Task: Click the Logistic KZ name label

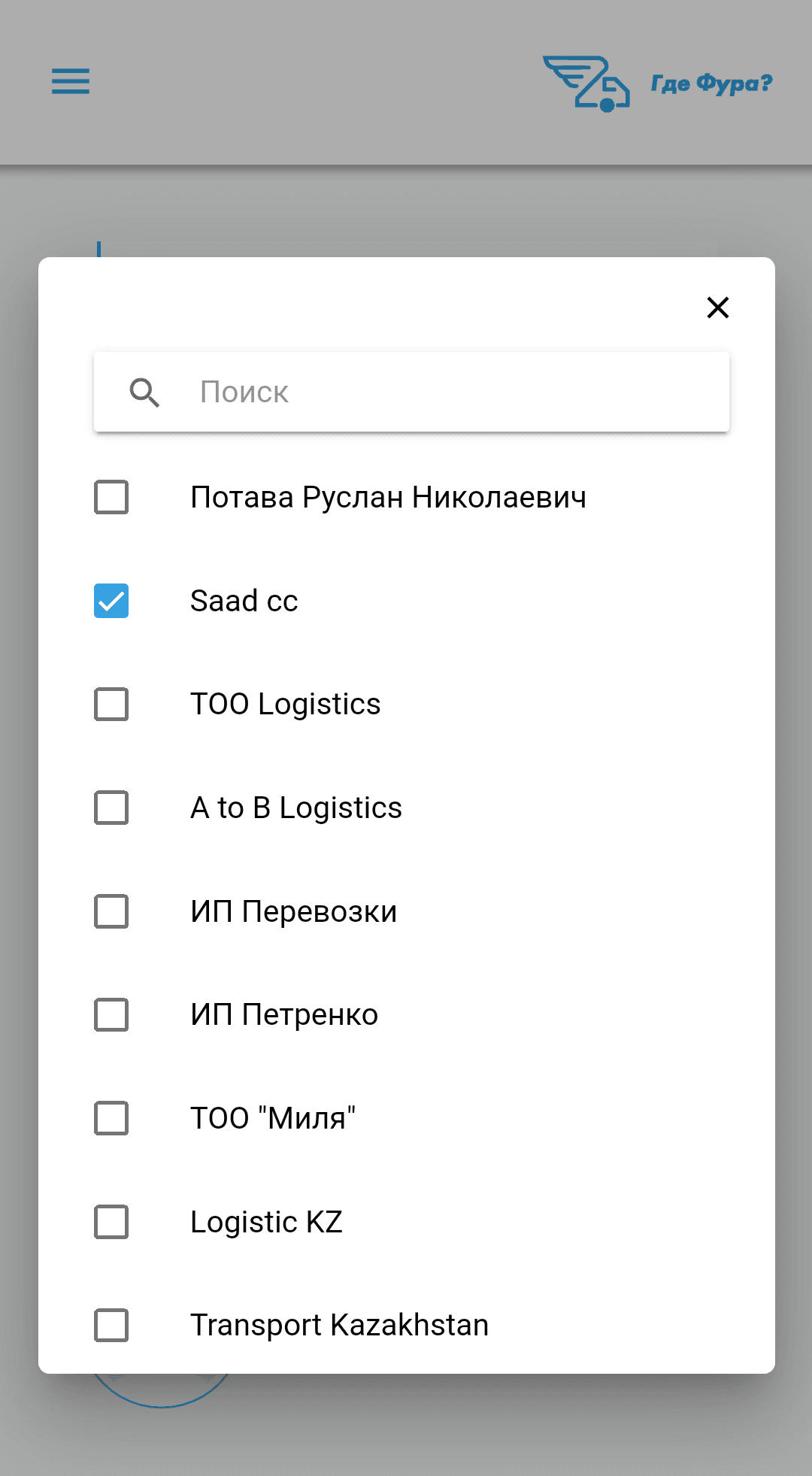Action: click(266, 1223)
